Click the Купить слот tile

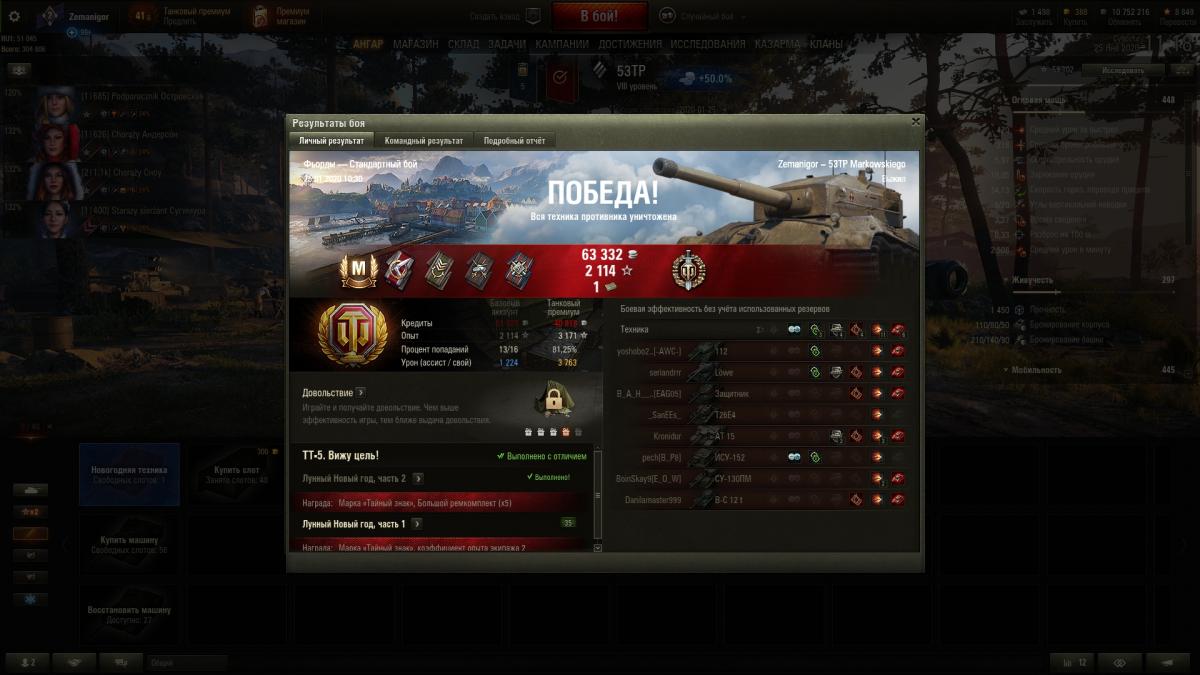[235, 474]
